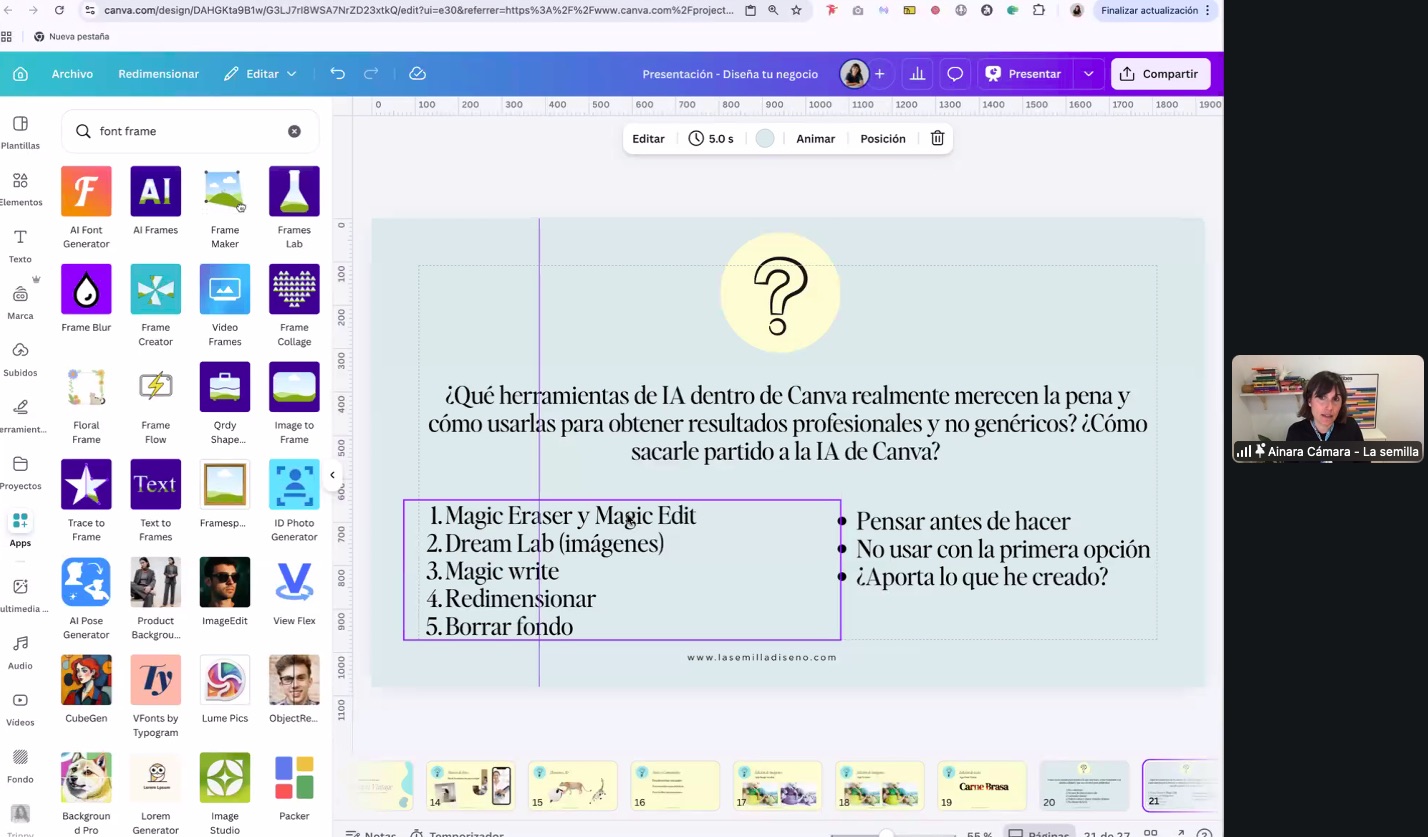This screenshot has width=1428, height=837.
Task: Open the Videos sidebar panel
Action: coord(20,708)
